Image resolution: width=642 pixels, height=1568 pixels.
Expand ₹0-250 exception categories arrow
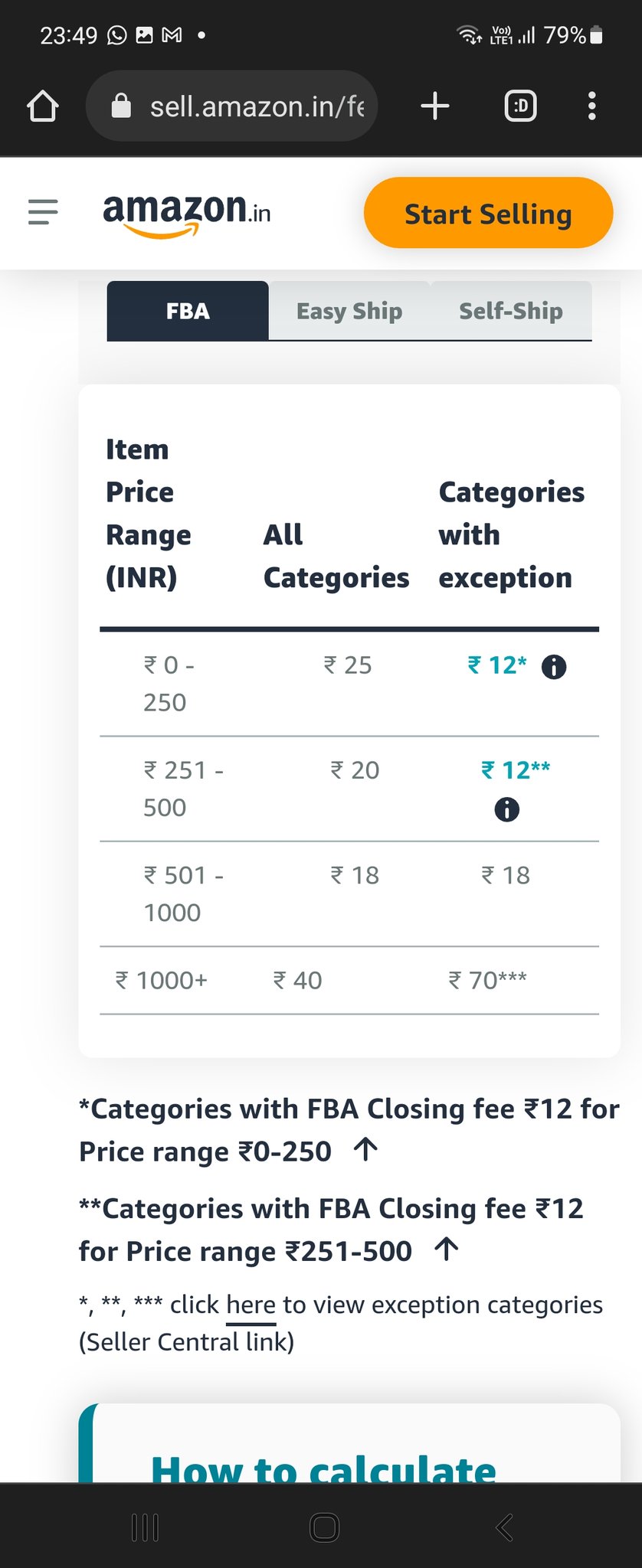coord(366,1149)
